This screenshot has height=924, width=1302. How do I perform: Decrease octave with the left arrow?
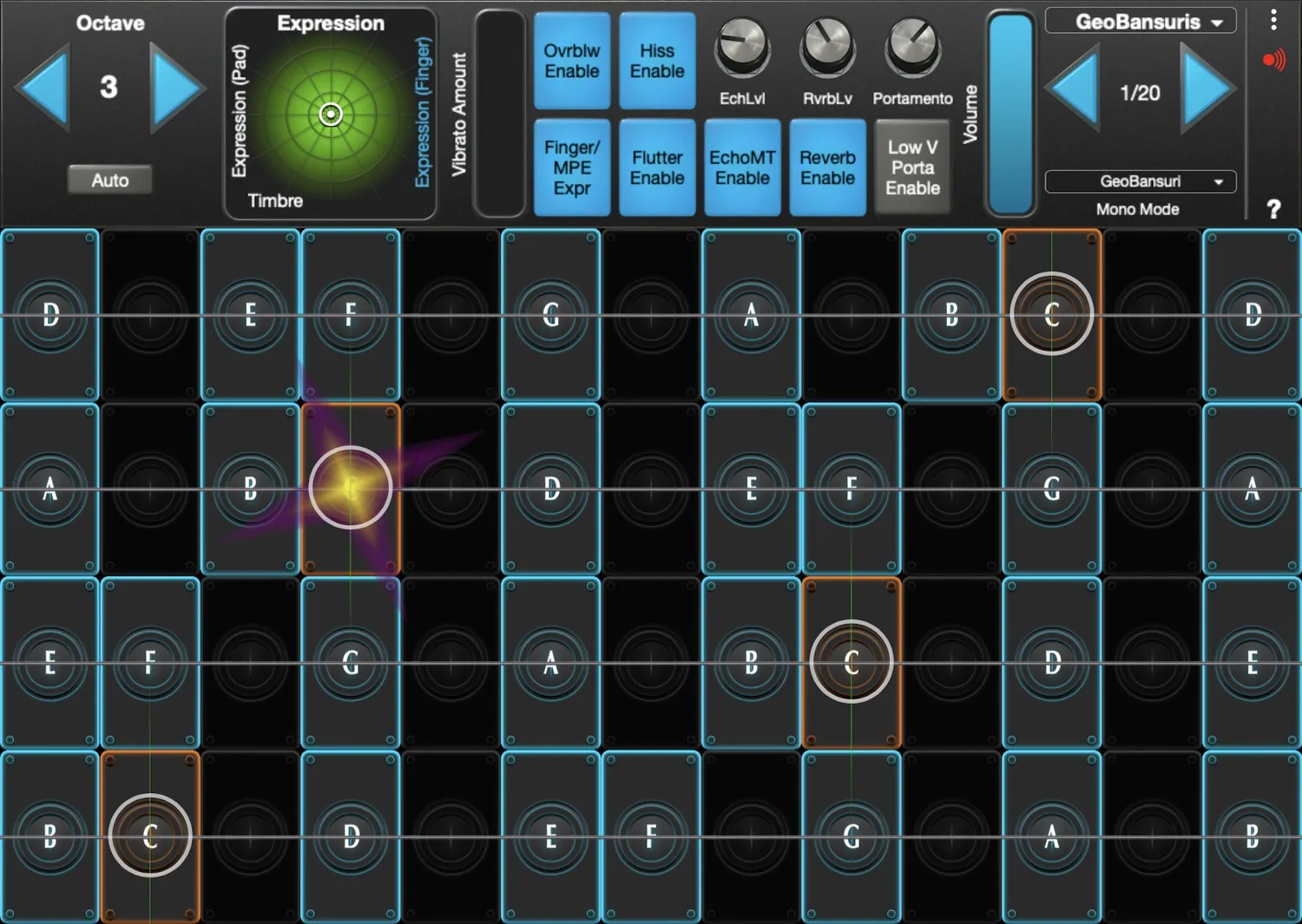[x=43, y=88]
